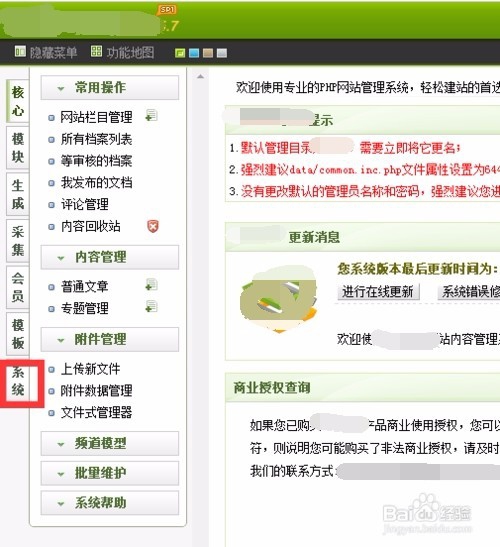Open 网站栏目管理 link
The image size is (500, 547).
[97, 117]
